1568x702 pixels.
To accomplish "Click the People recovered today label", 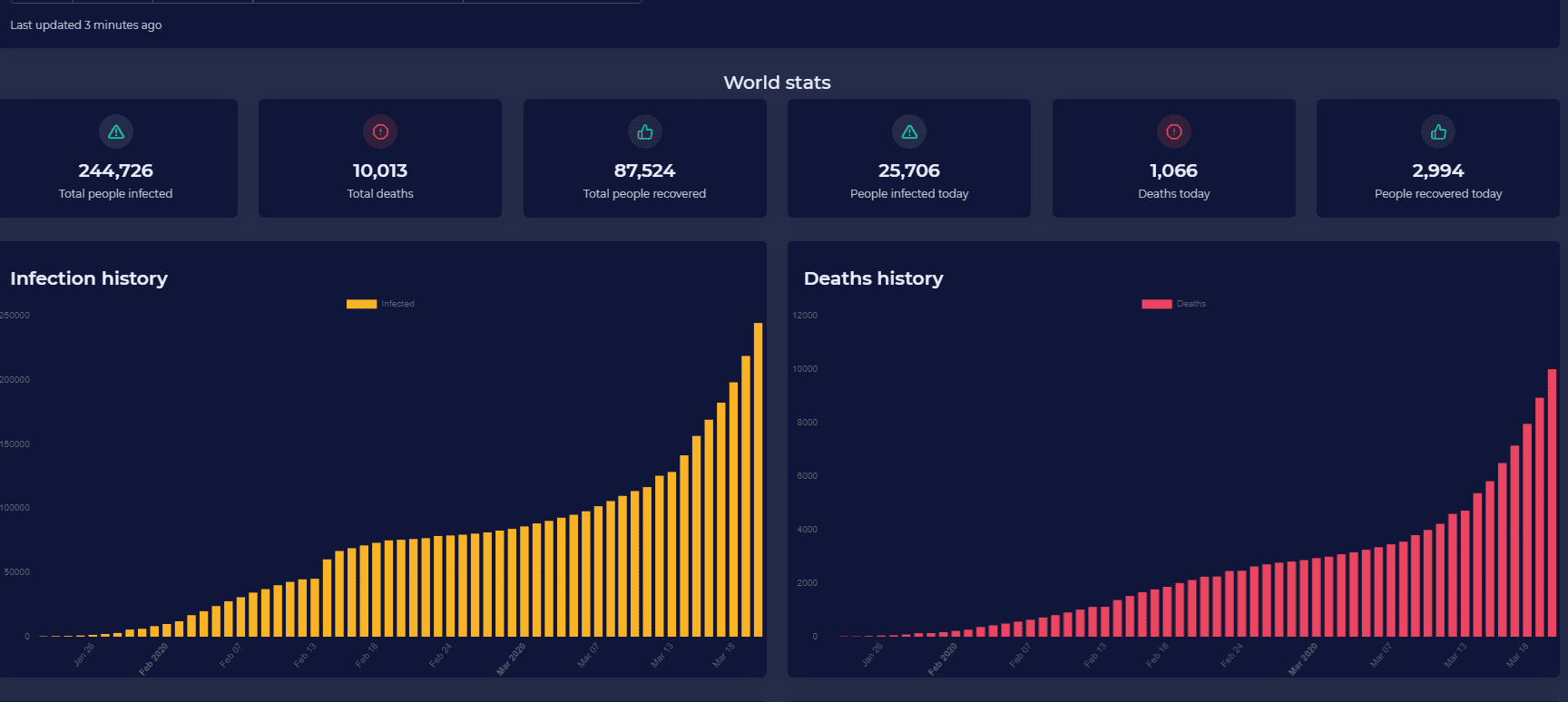I will click(1438, 193).
